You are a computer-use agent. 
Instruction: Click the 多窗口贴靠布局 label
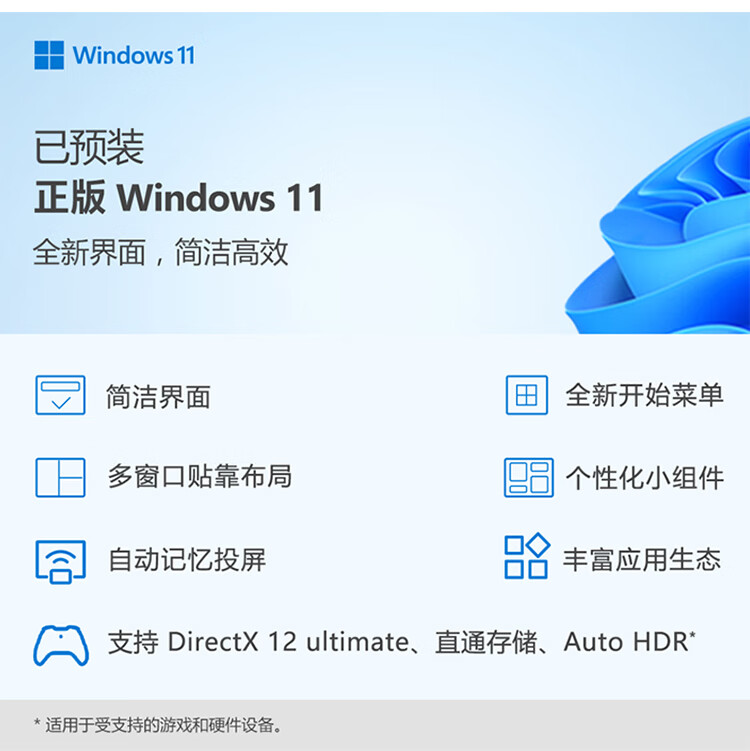(x=200, y=476)
